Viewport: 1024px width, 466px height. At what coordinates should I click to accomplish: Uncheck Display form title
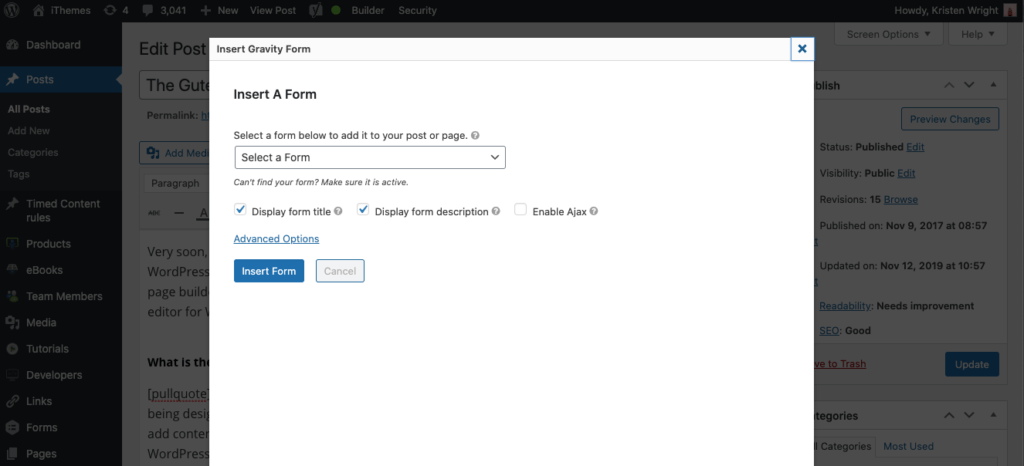pyautogui.click(x=240, y=210)
